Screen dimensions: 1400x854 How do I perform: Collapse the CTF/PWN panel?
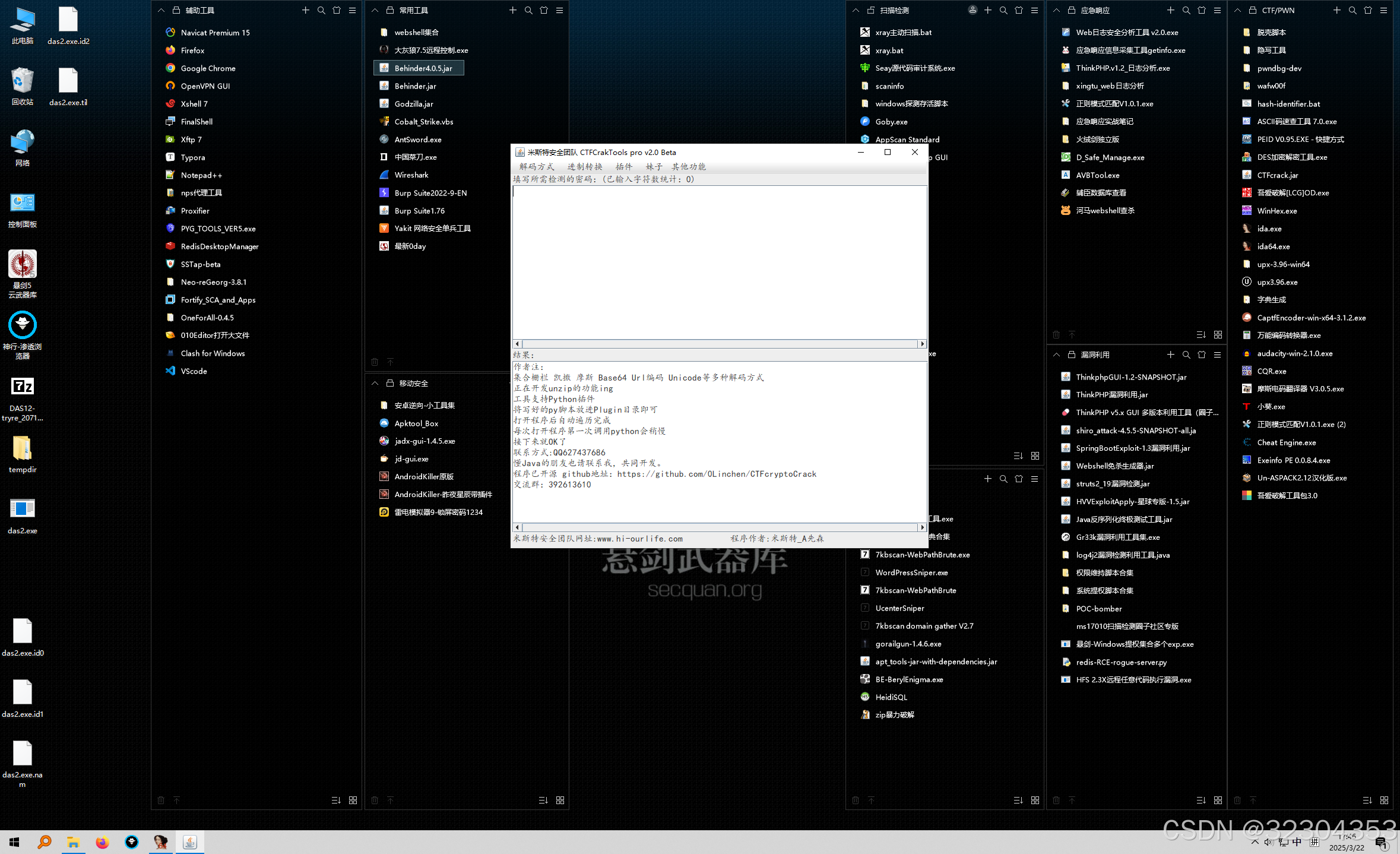click(x=1237, y=10)
